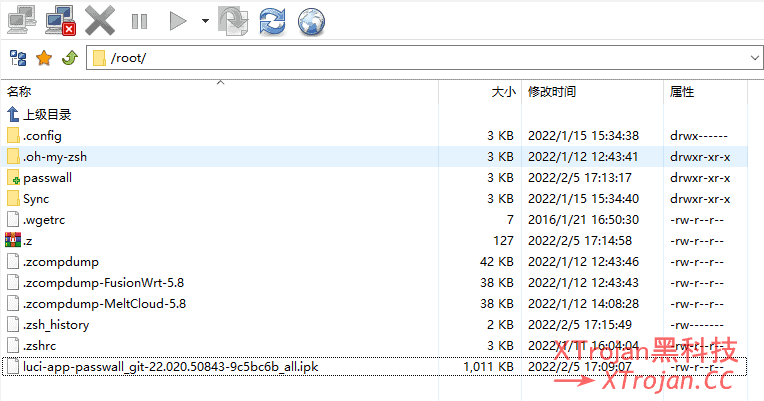Select the .zsh_history file
The height and width of the screenshot is (401, 764).
(x=56, y=324)
